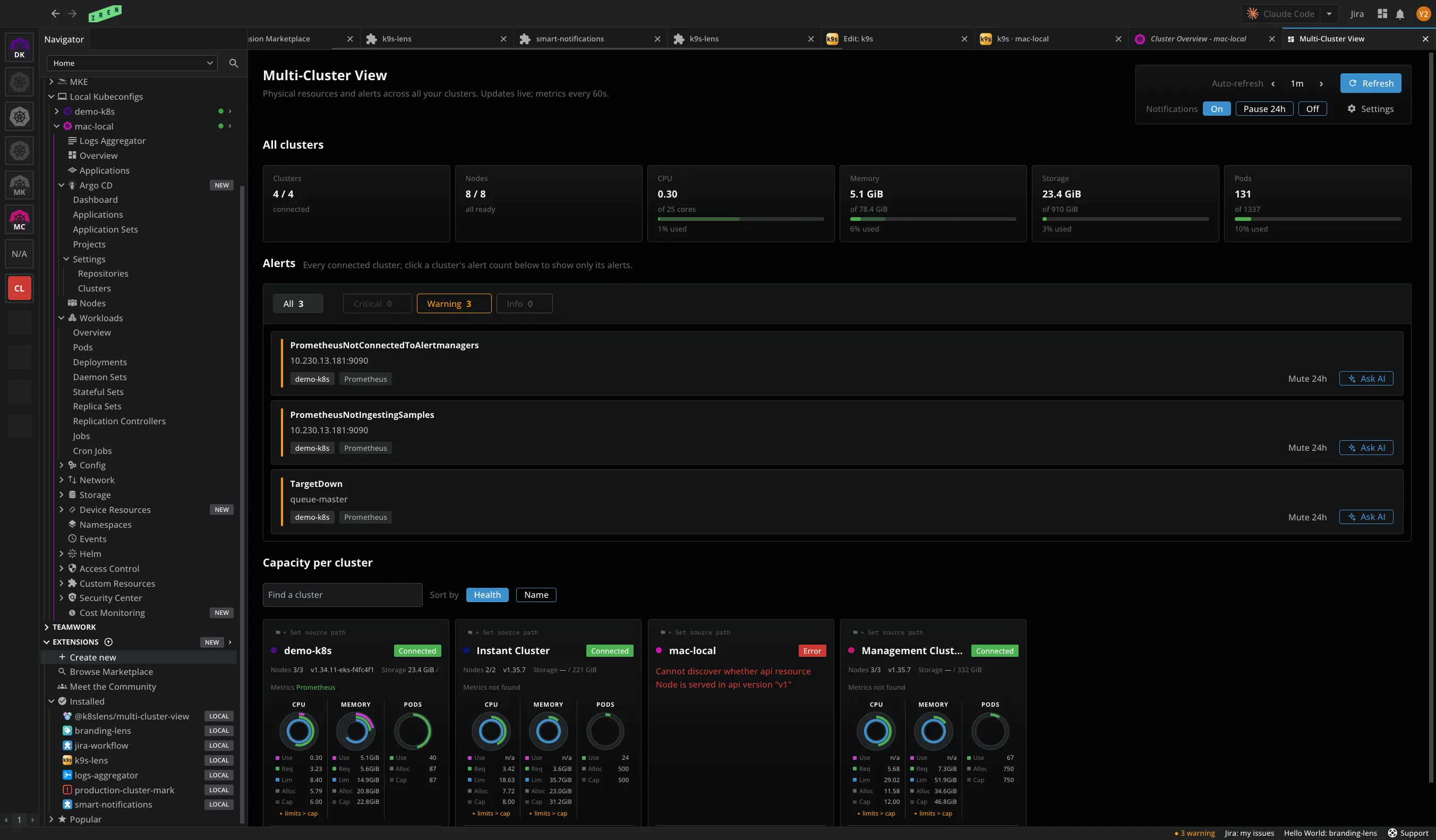Sort clusters by Name

(x=536, y=595)
